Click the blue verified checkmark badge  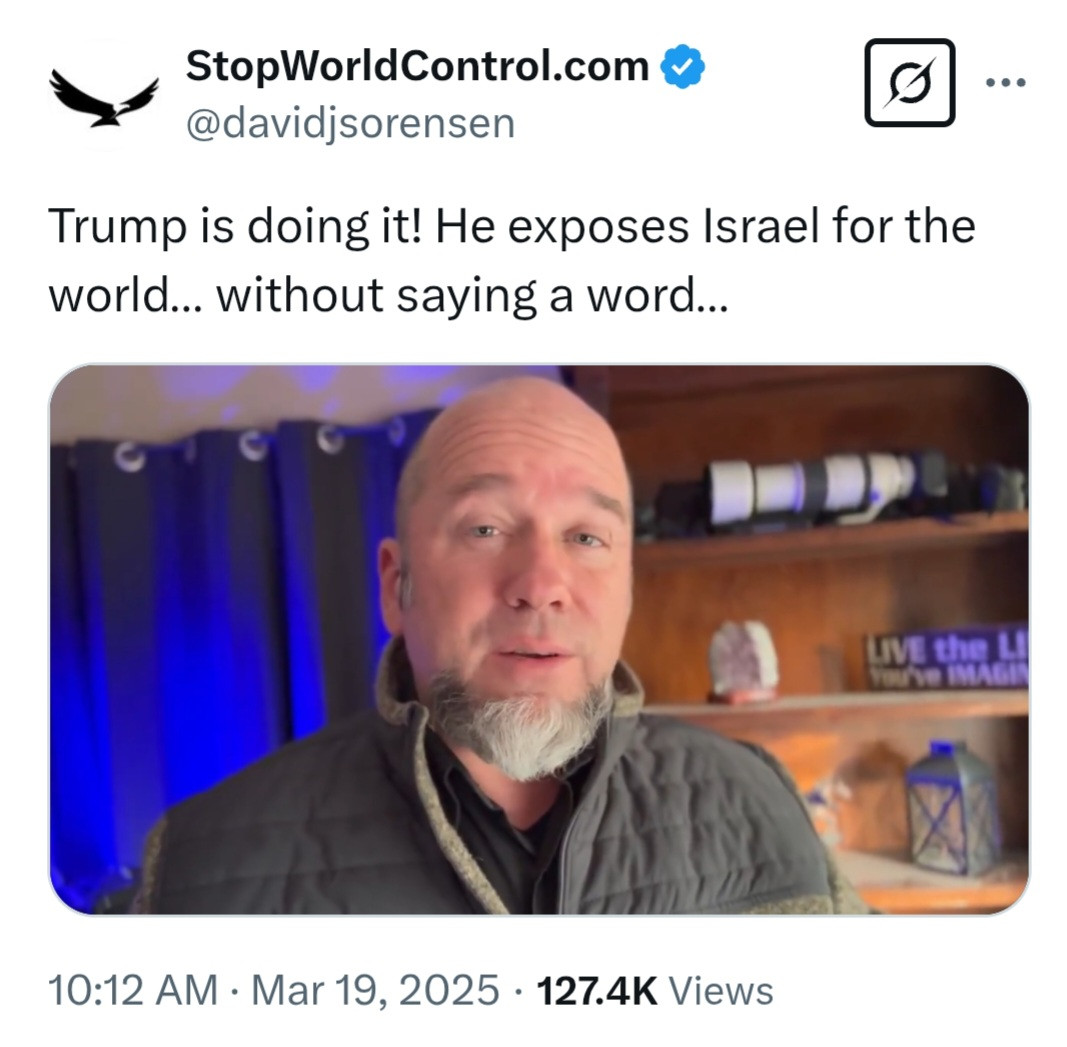click(x=684, y=66)
